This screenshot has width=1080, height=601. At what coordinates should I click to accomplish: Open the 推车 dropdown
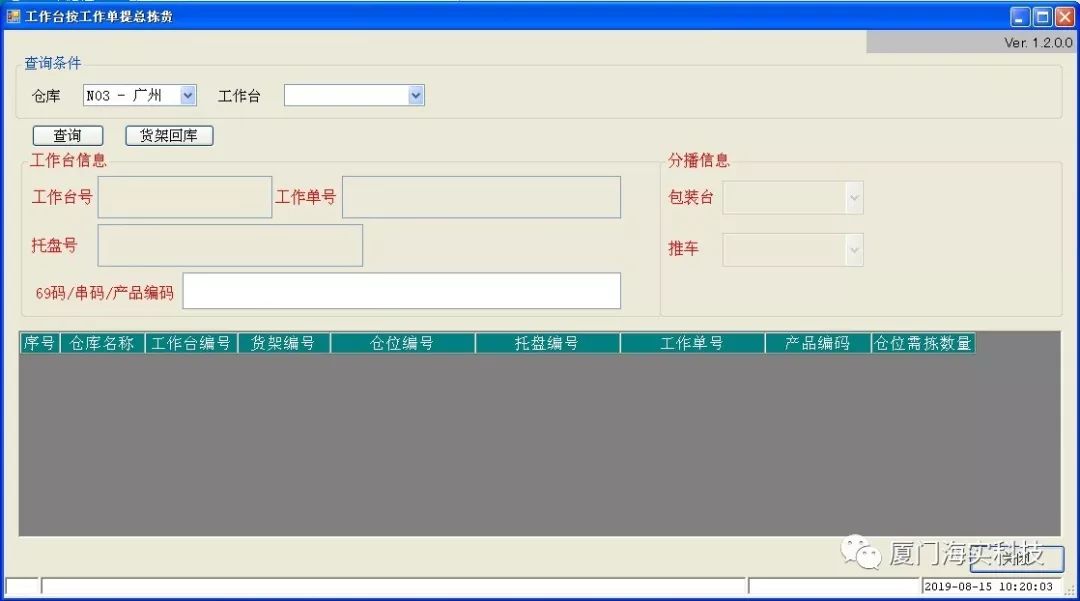click(853, 249)
